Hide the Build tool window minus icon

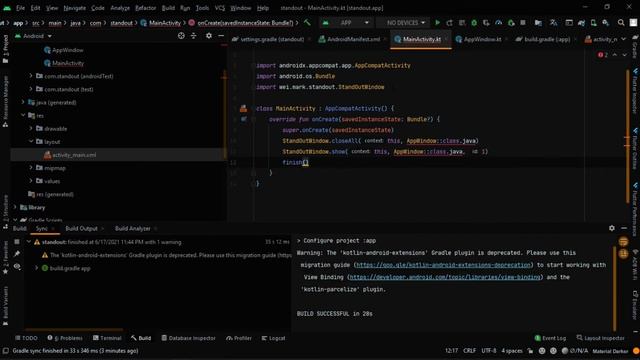click(x=624, y=228)
